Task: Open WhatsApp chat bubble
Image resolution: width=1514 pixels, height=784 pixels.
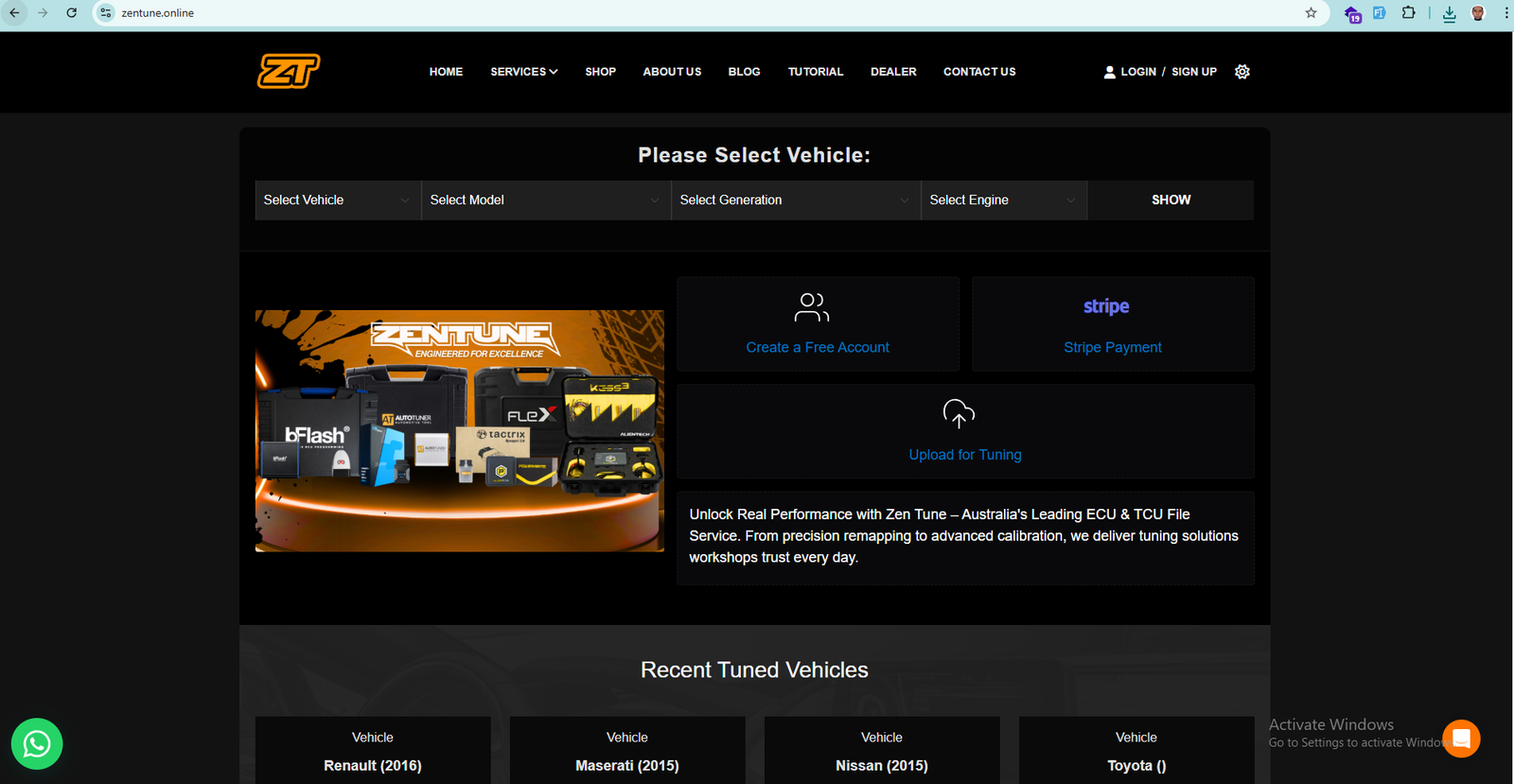Action: tap(37, 744)
